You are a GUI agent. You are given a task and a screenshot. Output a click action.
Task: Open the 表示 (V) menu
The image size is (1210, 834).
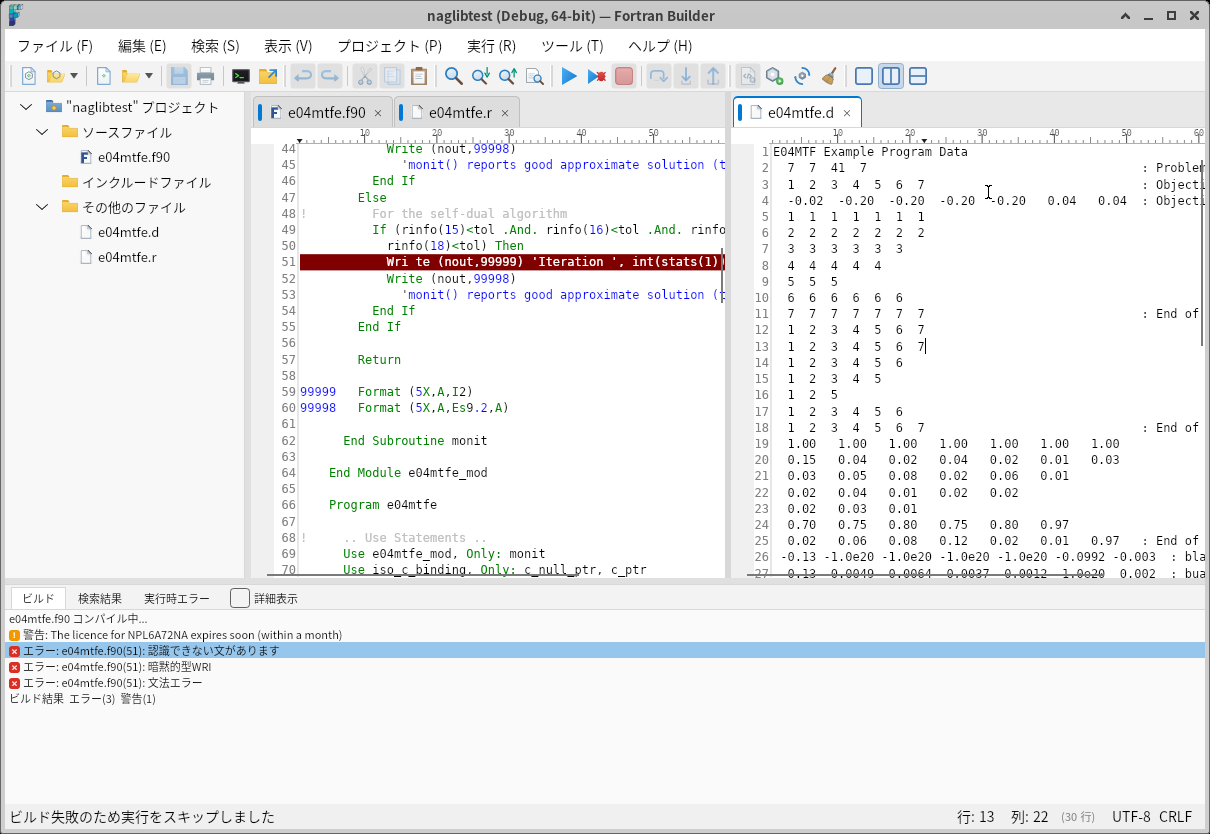coord(288,46)
